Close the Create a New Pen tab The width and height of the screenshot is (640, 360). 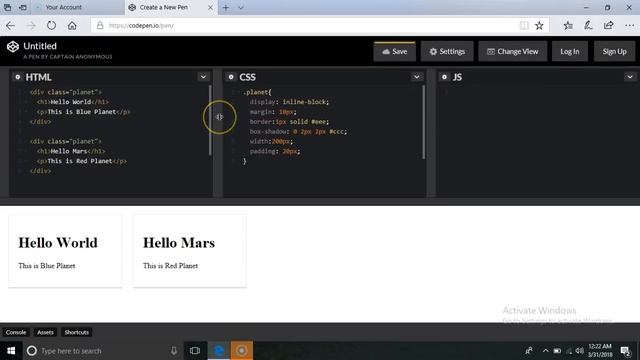pyautogui.click(x=210, y=7)
